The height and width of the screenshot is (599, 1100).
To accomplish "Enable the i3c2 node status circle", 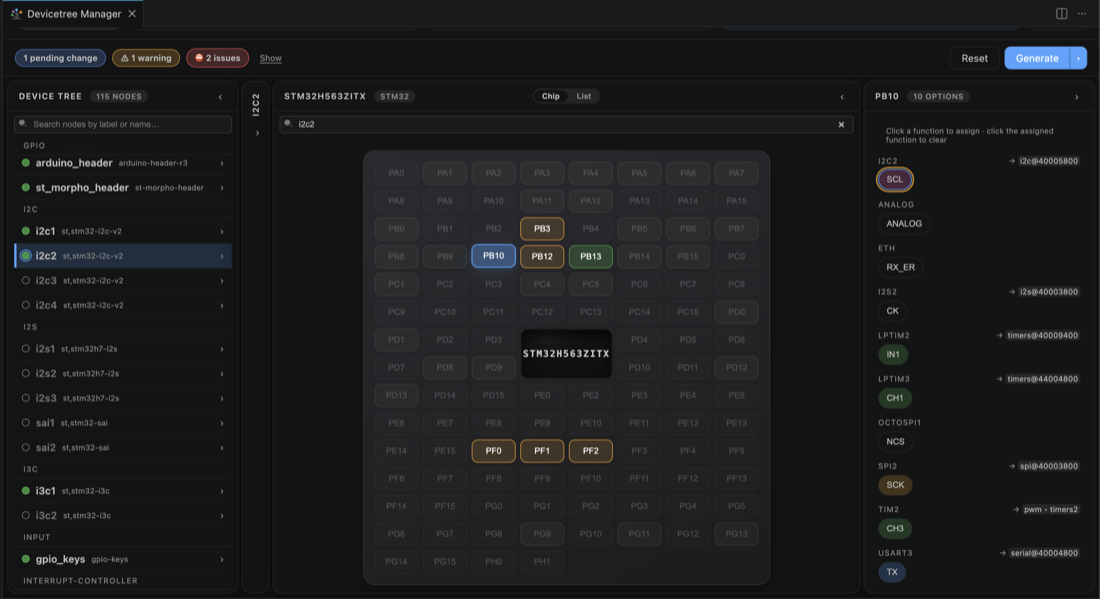I will [26, 516].
